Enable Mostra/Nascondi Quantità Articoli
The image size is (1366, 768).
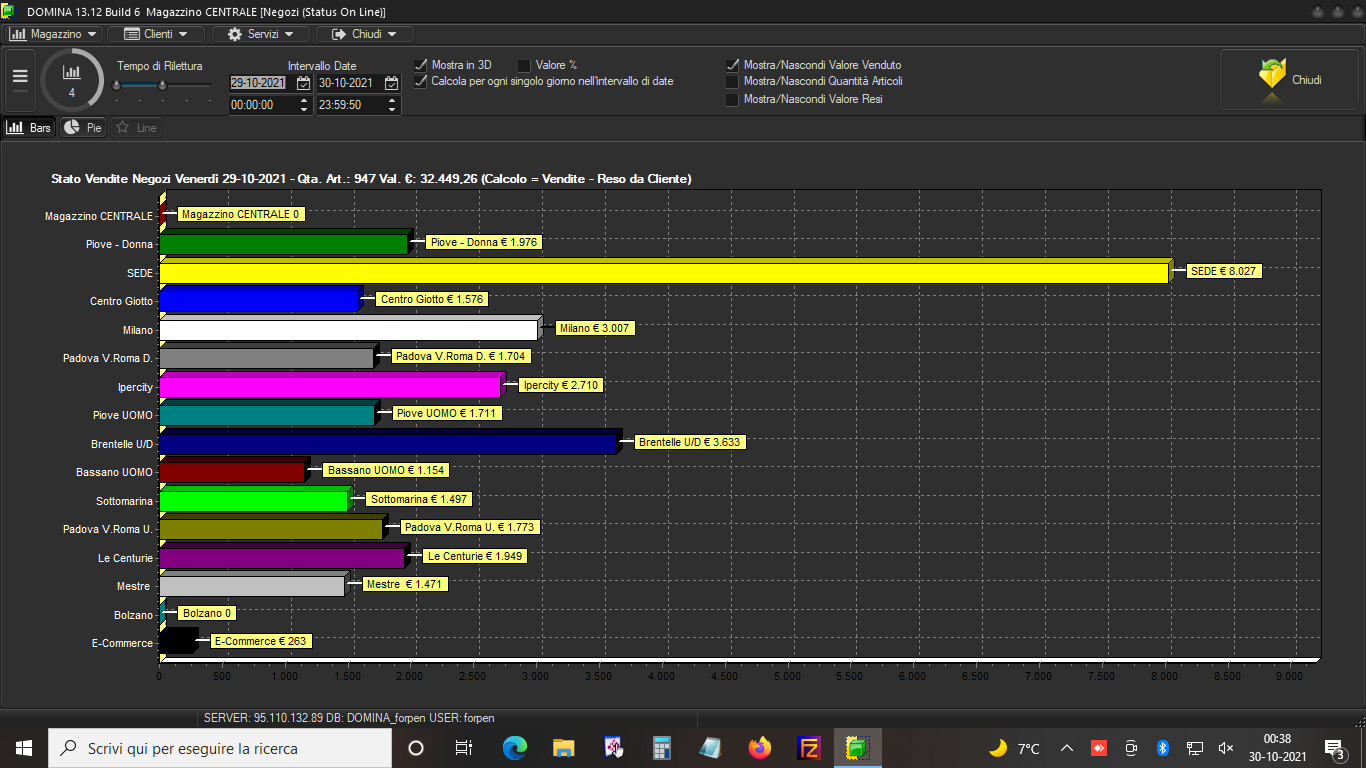(x=732, y=82)
